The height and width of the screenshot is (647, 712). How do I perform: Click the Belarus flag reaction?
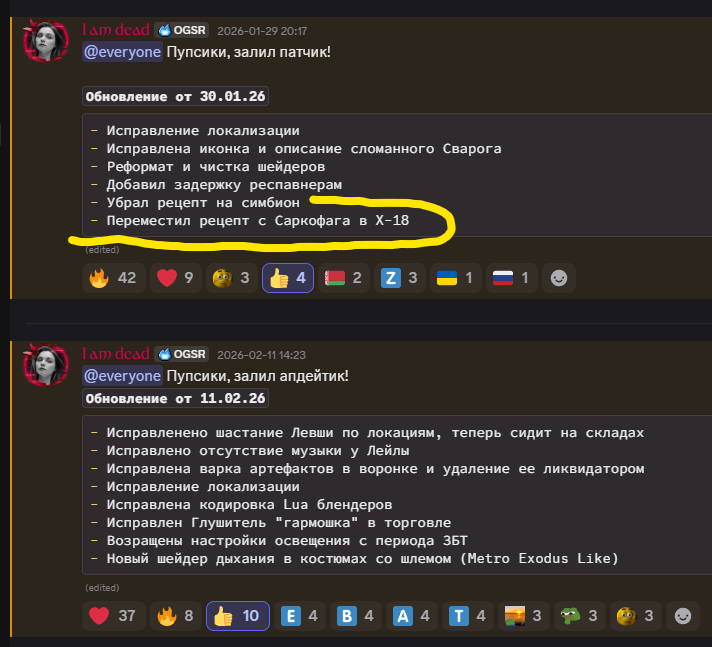pyautogui.click(x=344, y=278)
